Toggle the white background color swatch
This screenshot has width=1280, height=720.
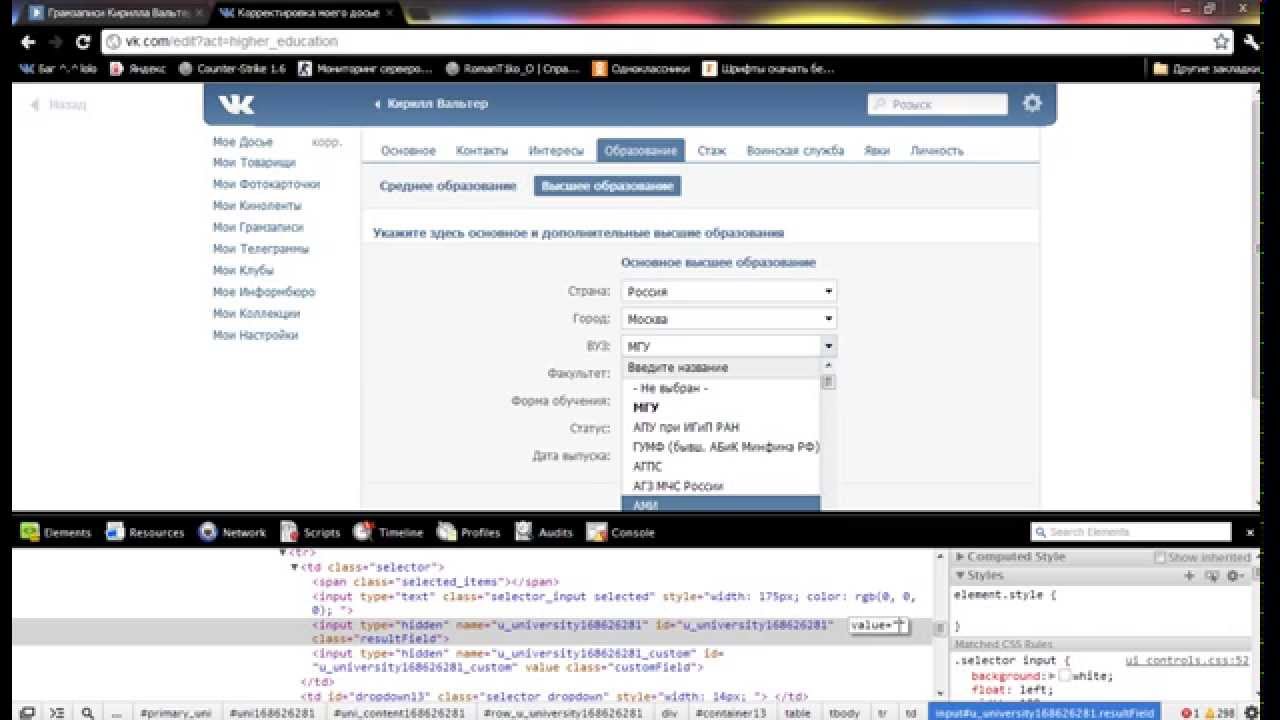pyautogui.click(x=1065, y=676)
